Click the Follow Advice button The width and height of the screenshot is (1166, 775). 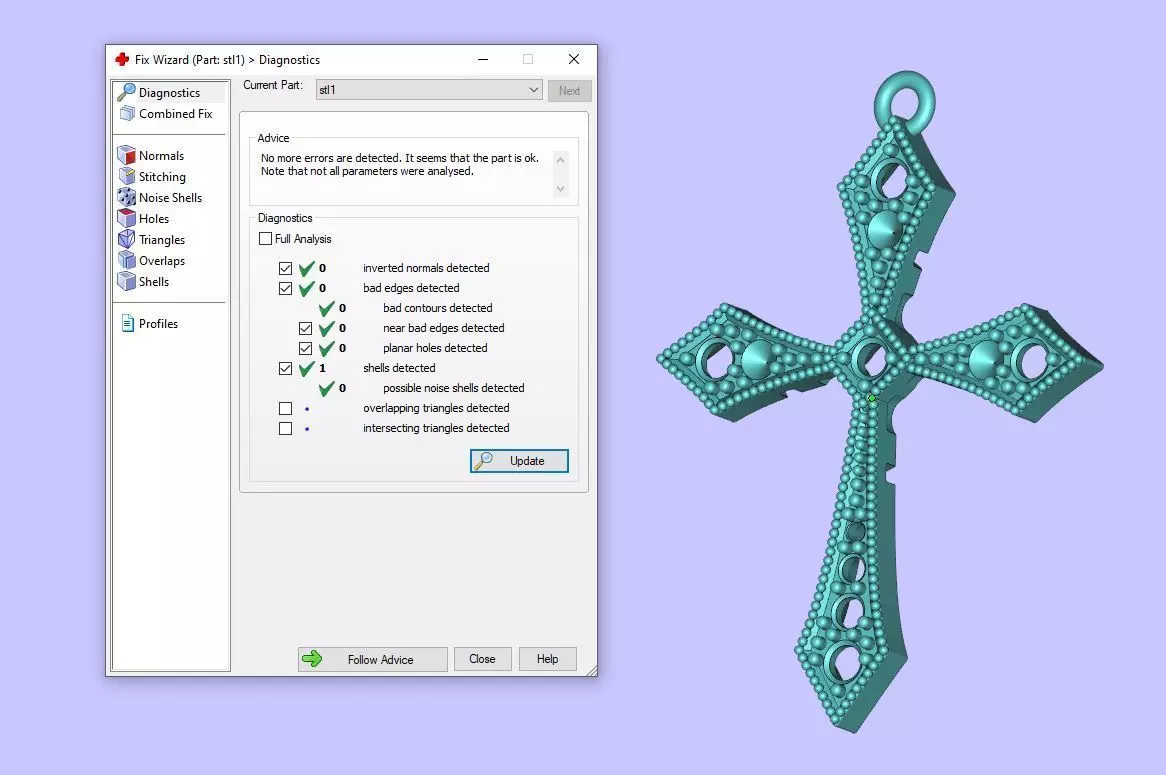(373, 659)
